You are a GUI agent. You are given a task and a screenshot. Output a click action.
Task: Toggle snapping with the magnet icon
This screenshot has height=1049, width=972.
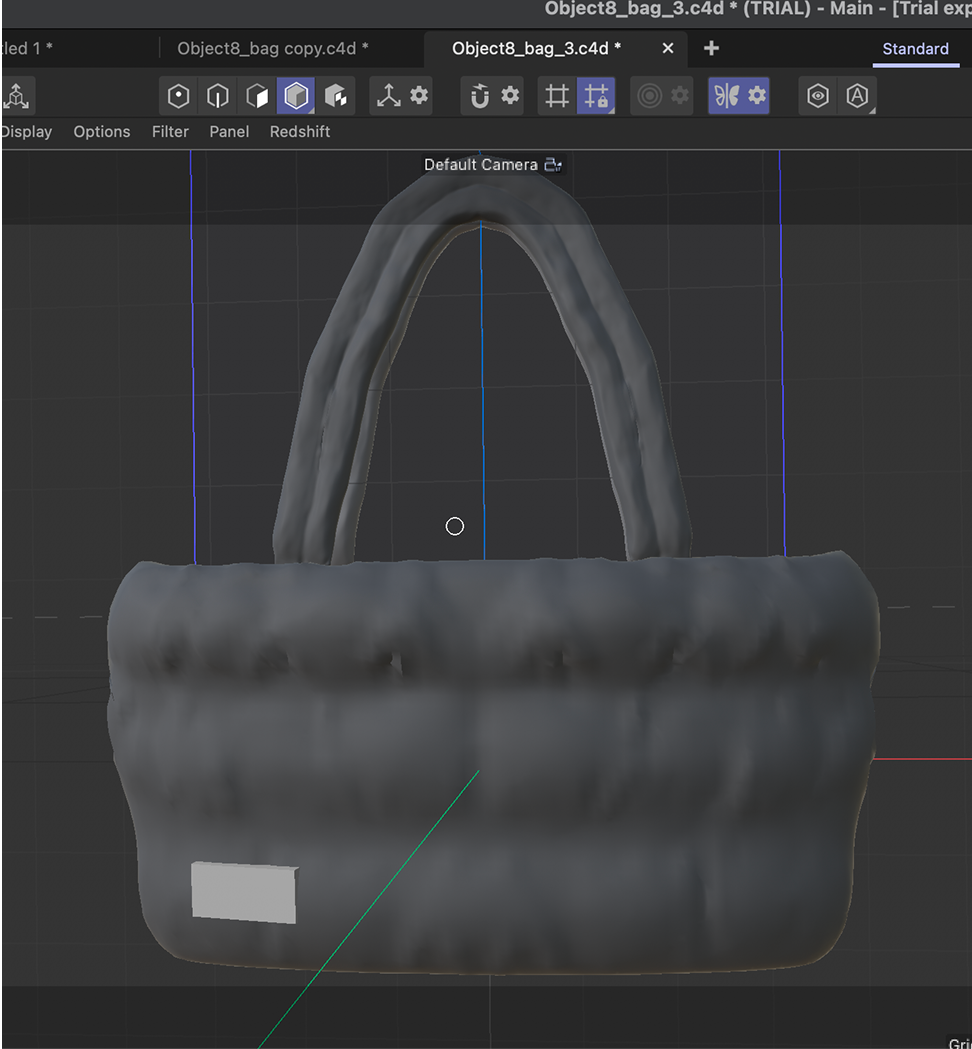(x=479, y=96)
